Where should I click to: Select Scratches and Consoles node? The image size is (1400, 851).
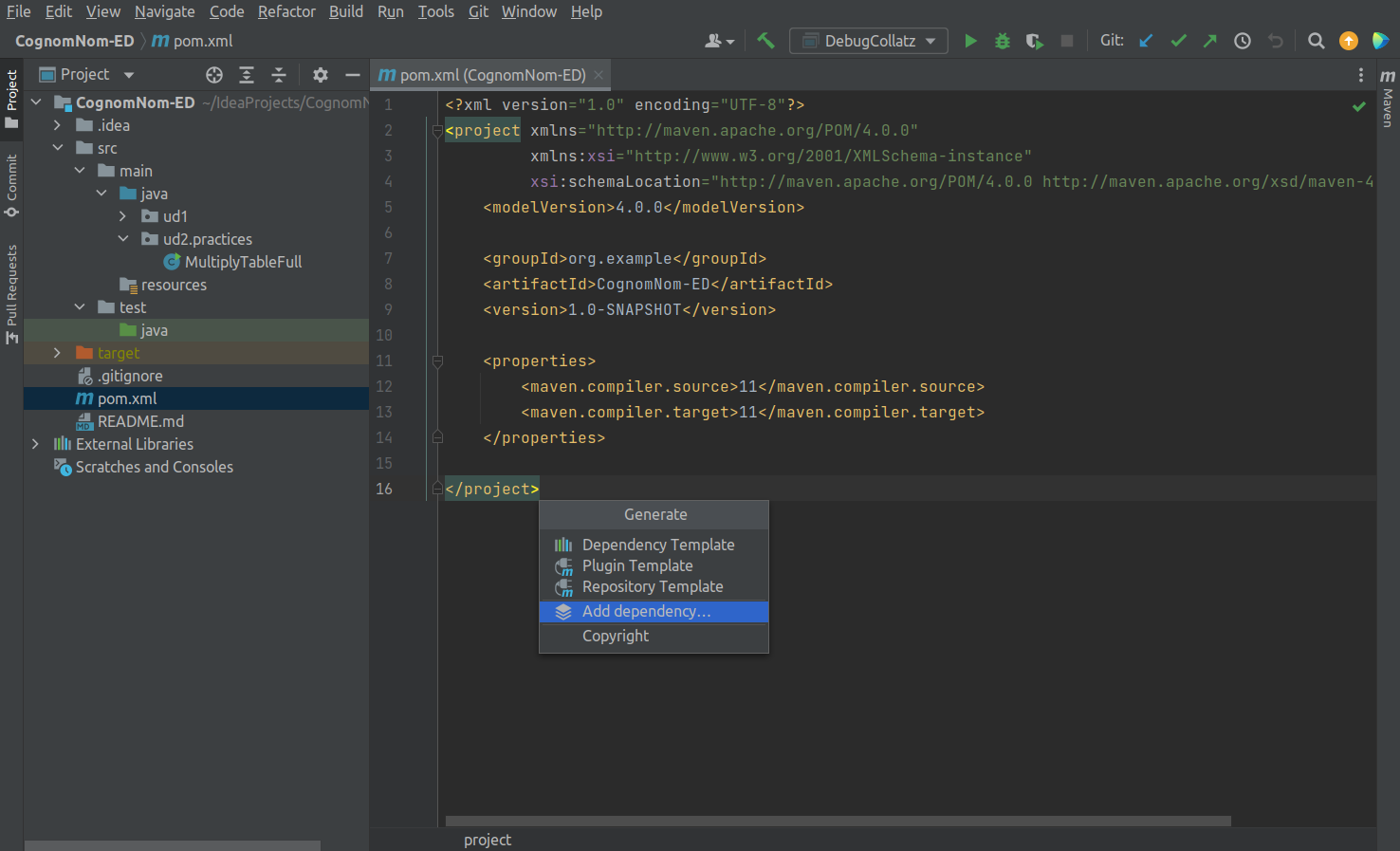154,466
